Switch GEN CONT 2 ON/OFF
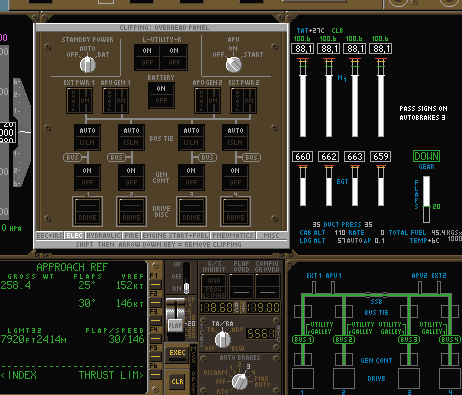 131,177
